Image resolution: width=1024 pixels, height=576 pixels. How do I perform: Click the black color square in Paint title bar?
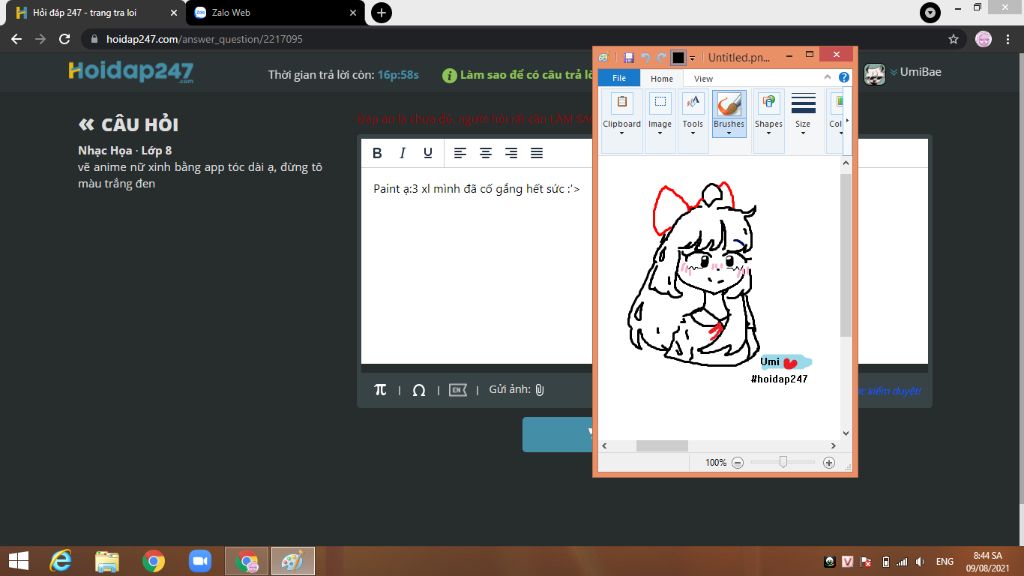coord(678,57)
